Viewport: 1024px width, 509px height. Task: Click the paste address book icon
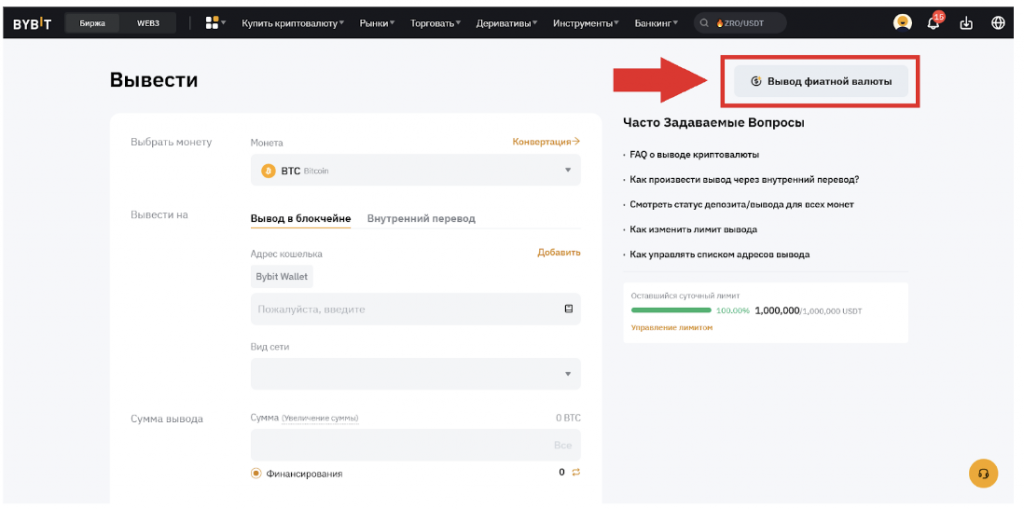[x=568, y=309]
